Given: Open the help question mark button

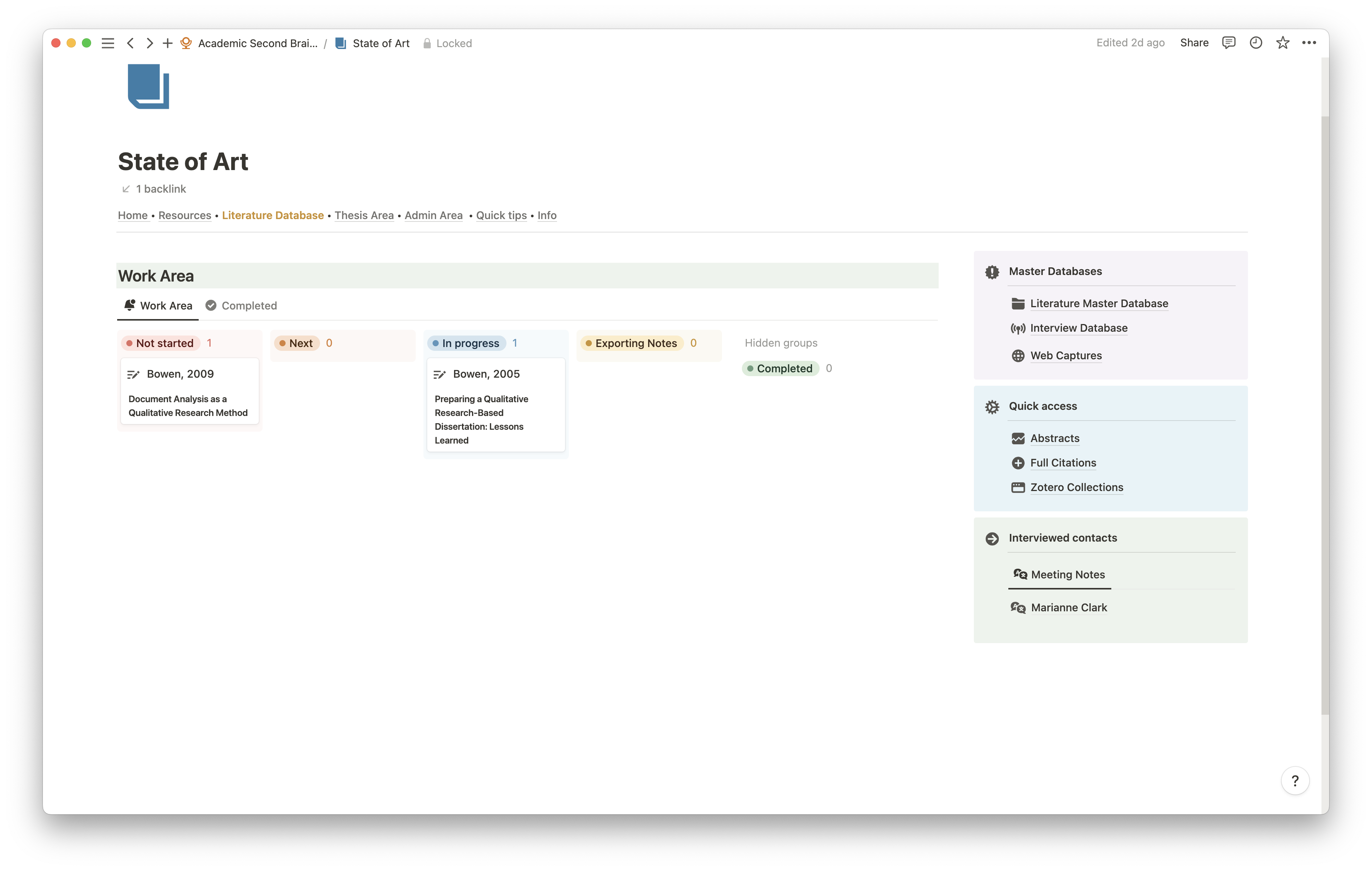Looking at the screenshot, I should [1295, 780].
